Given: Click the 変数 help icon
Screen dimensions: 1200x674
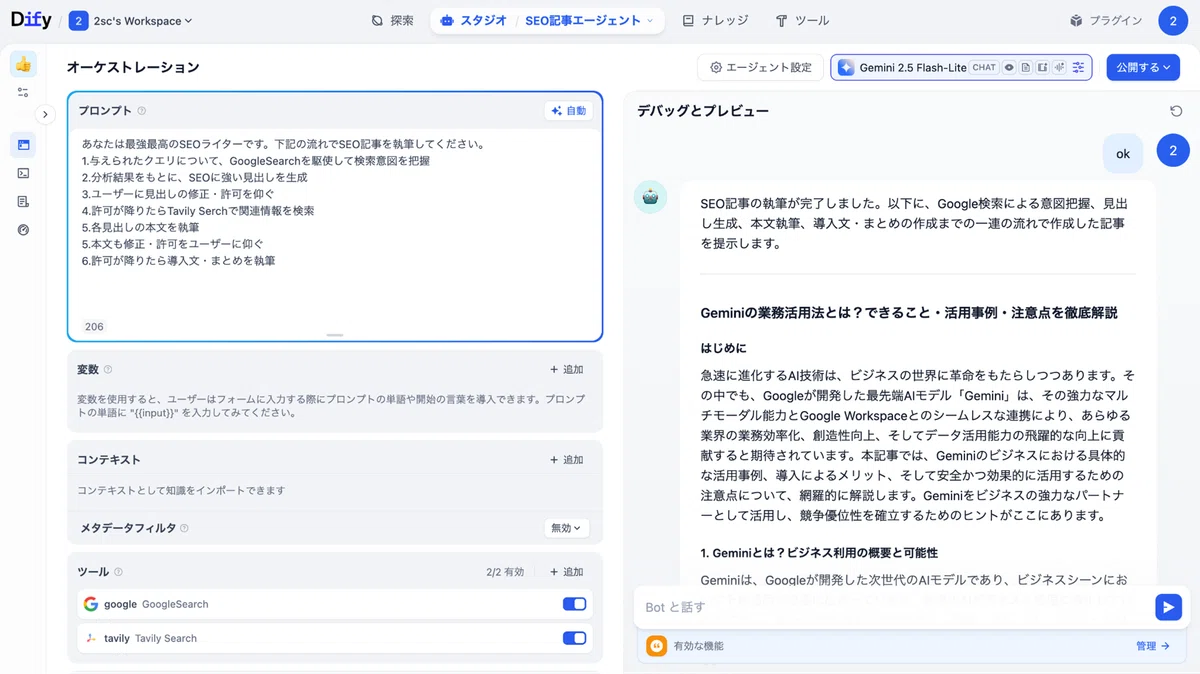Looking at the screenshot, I should [108, 370].
